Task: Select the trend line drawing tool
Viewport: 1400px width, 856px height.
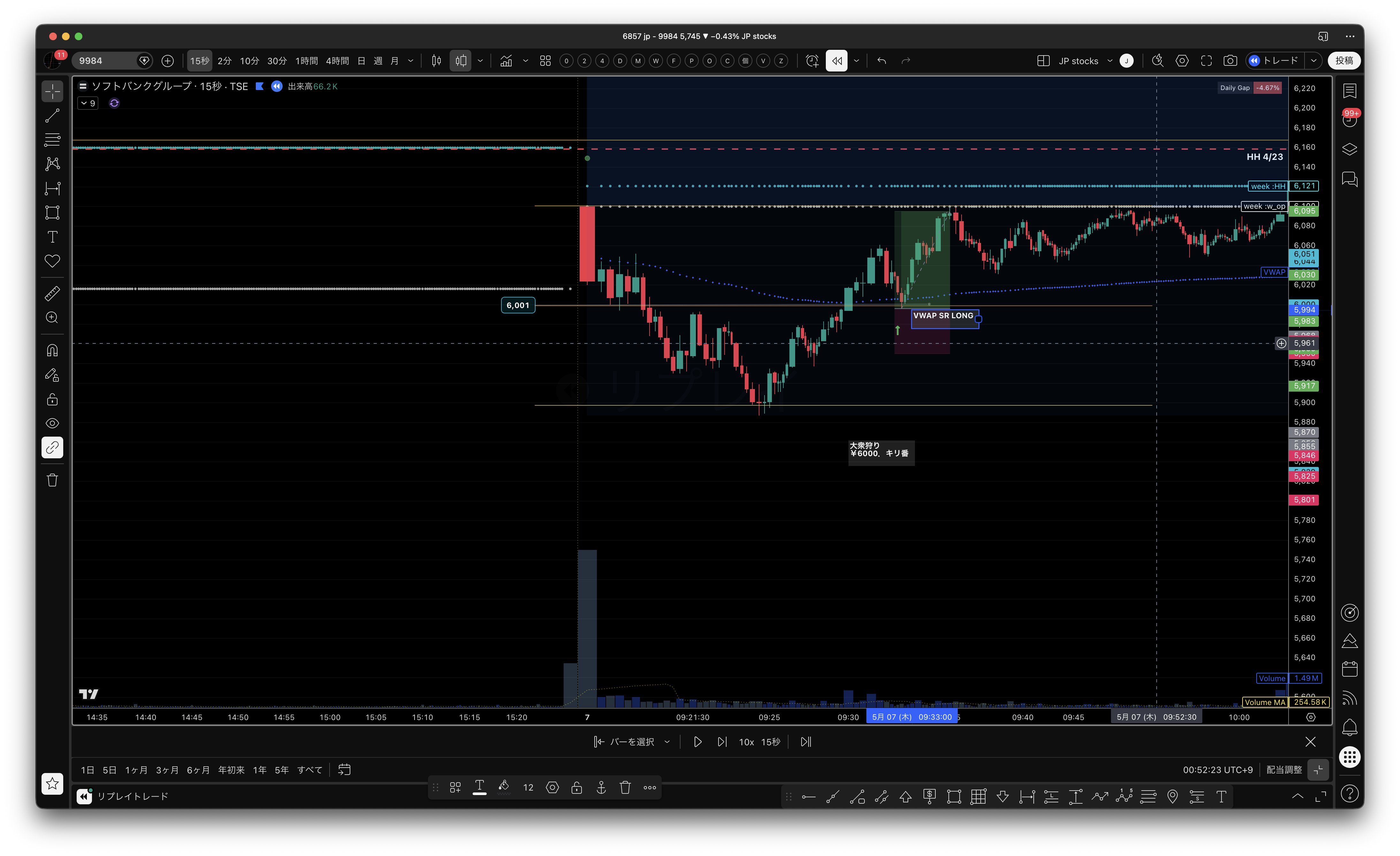Action: coord(52,116)
